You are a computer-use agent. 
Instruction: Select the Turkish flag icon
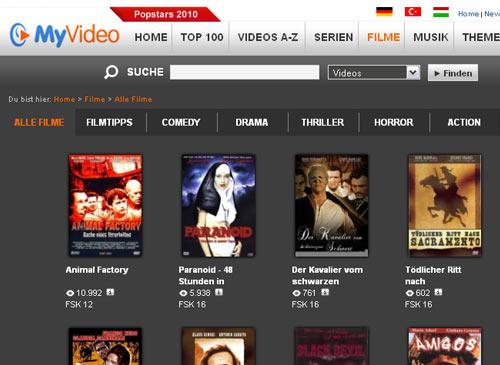pos(413,12)
